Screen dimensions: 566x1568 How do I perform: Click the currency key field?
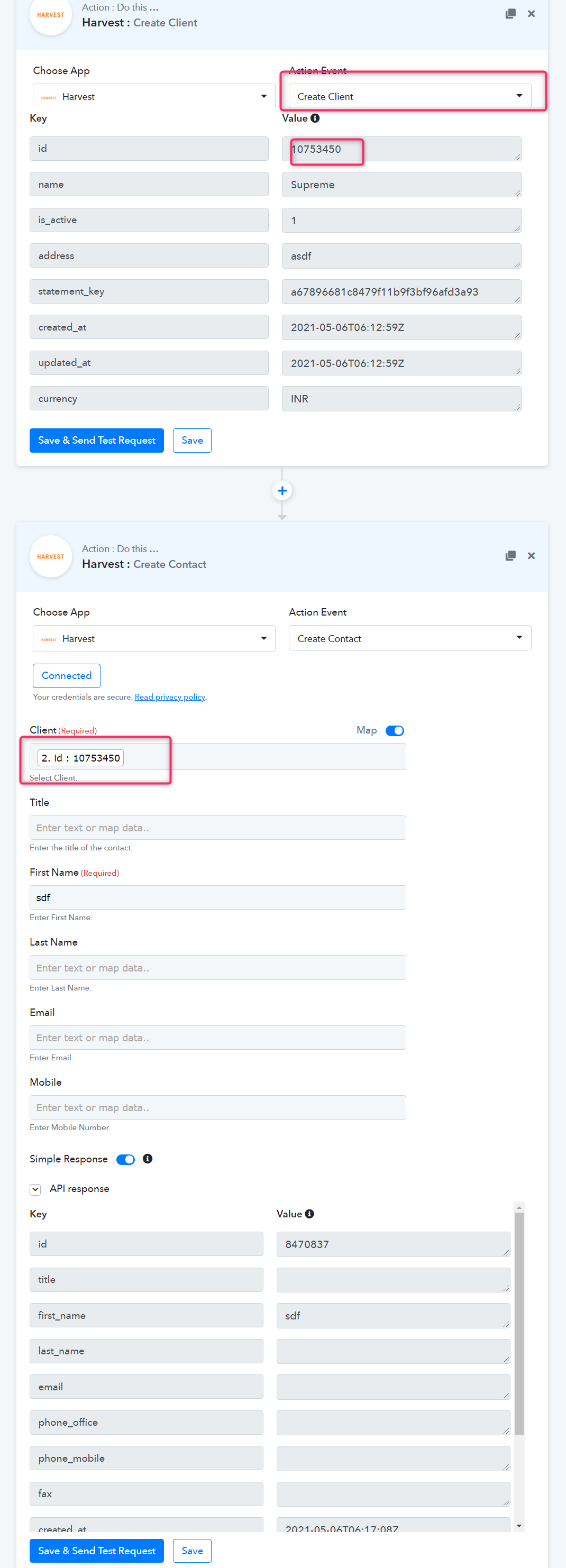pos(149,399)
